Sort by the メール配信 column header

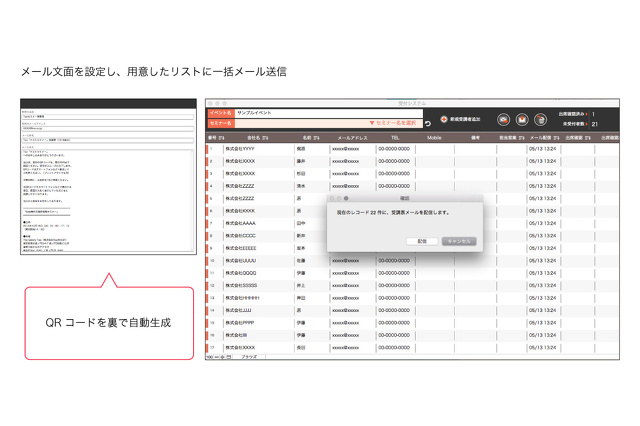pyautogui.click(x=542, y=137)
